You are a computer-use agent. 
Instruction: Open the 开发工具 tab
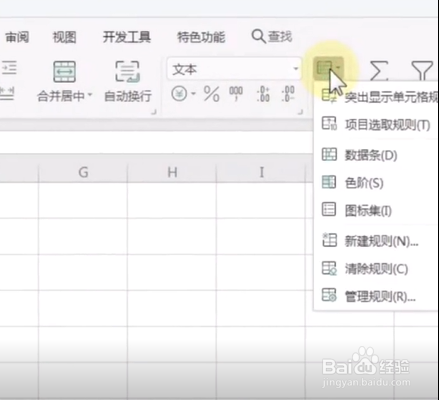(x=127, y=37)
